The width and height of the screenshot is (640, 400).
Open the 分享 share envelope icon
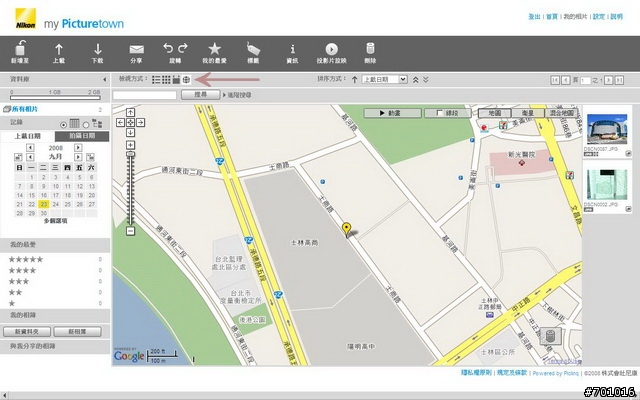click(136, 49)
